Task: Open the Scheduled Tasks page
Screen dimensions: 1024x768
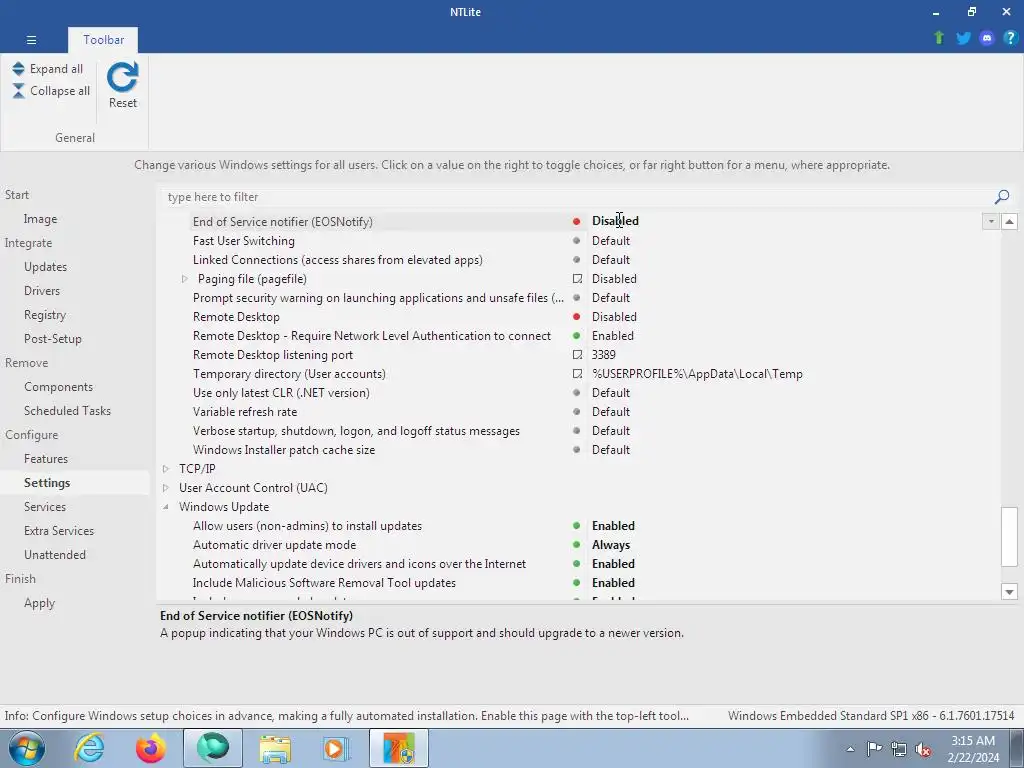Action: coord(67,411)
